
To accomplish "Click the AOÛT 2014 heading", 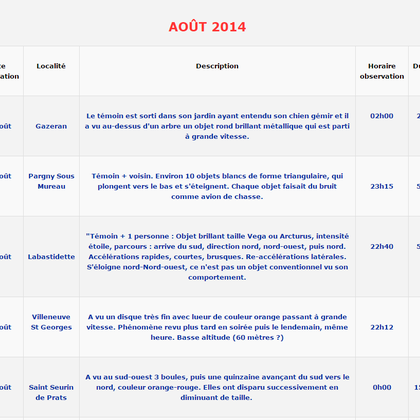I will click(207, 27).
